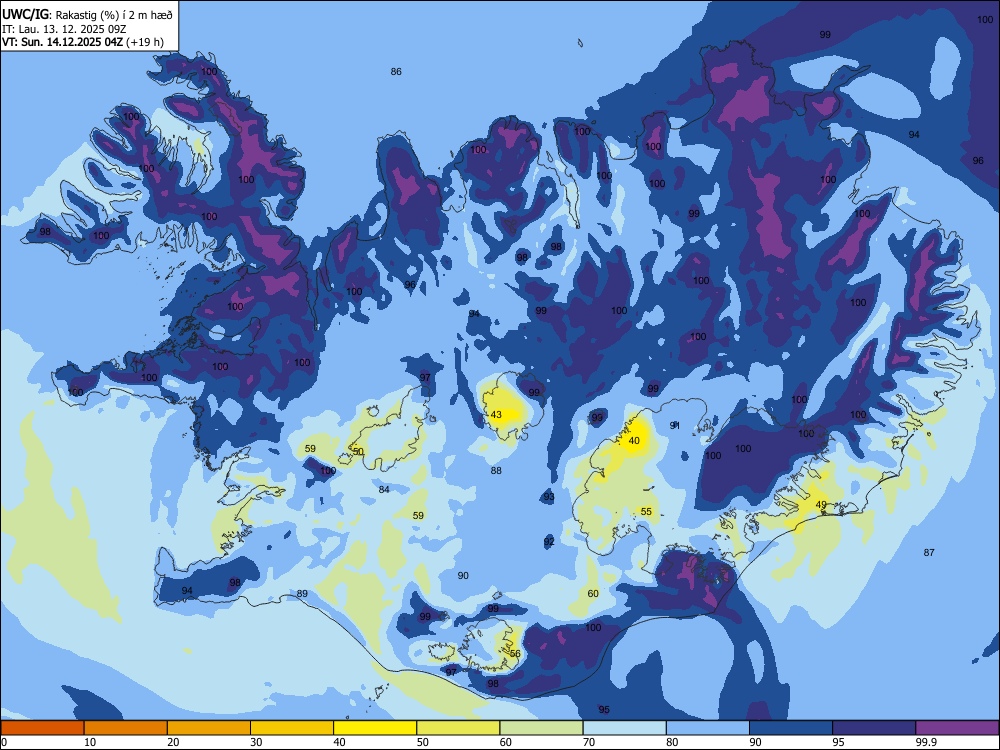Click the legend tick label 30

point(256,742)
